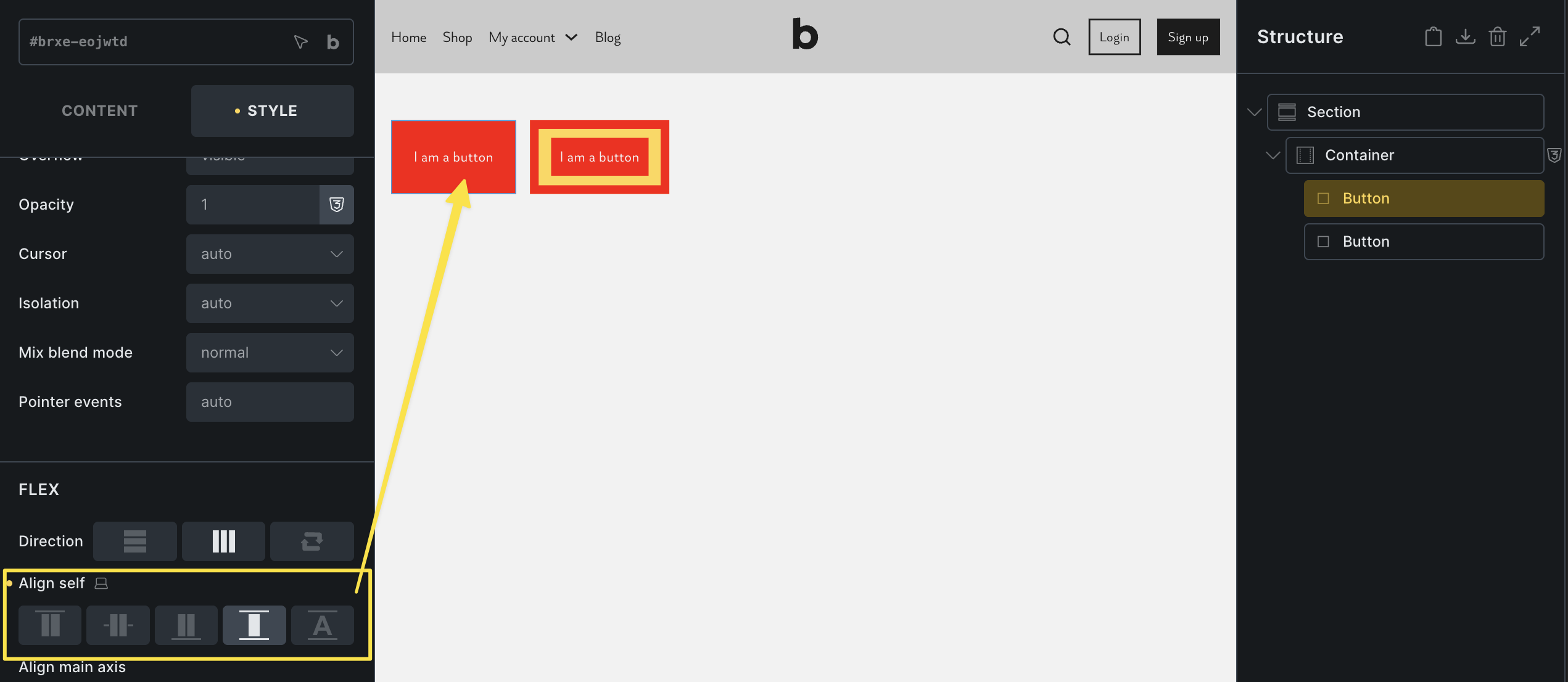Screen dimensions: 1568x682
Task: Click the pointer icon in the selector field
Action: pyautogui.click(x=300, y=42)
